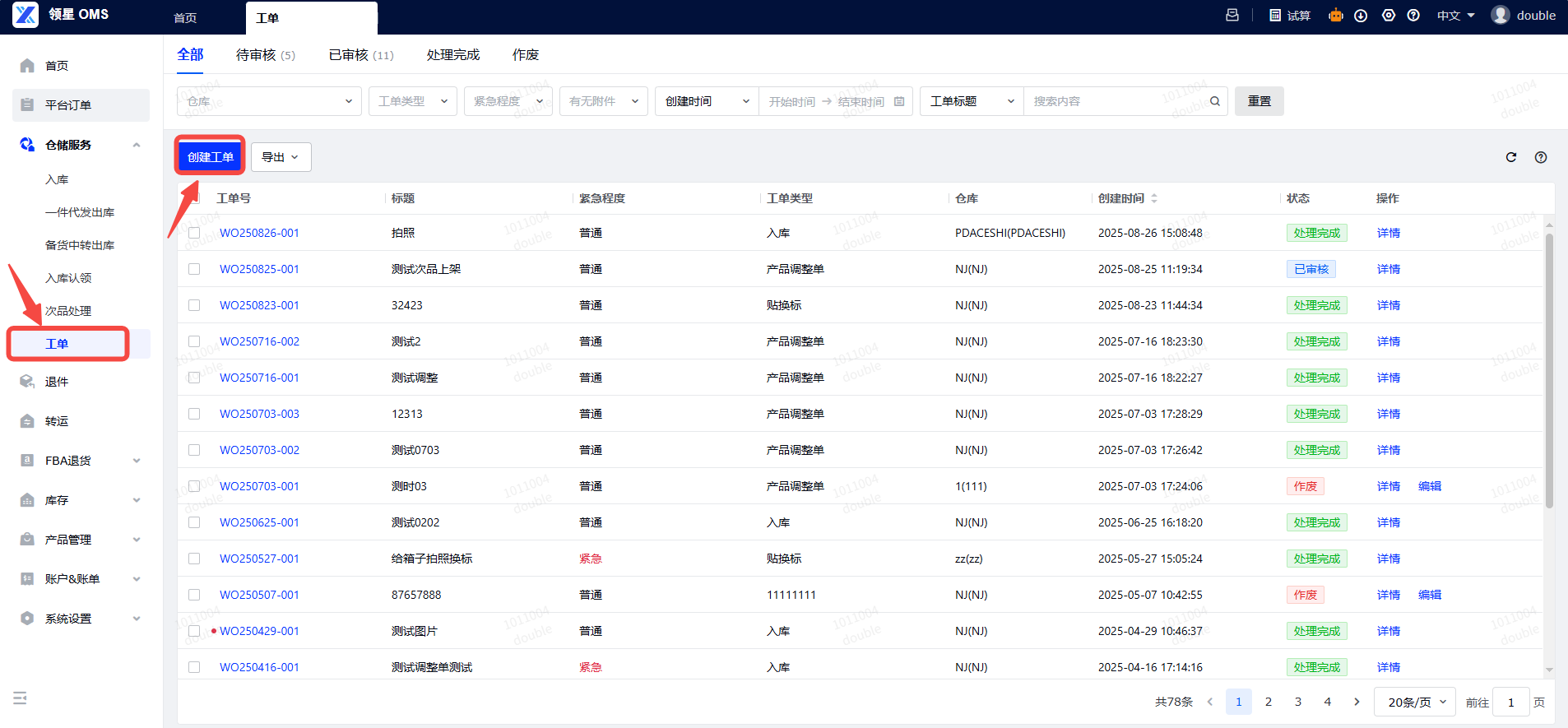Open the 创建时间 type dropdown
Image resolution: width=1568 pixels, height=728 pixels.
coord(707,101)
